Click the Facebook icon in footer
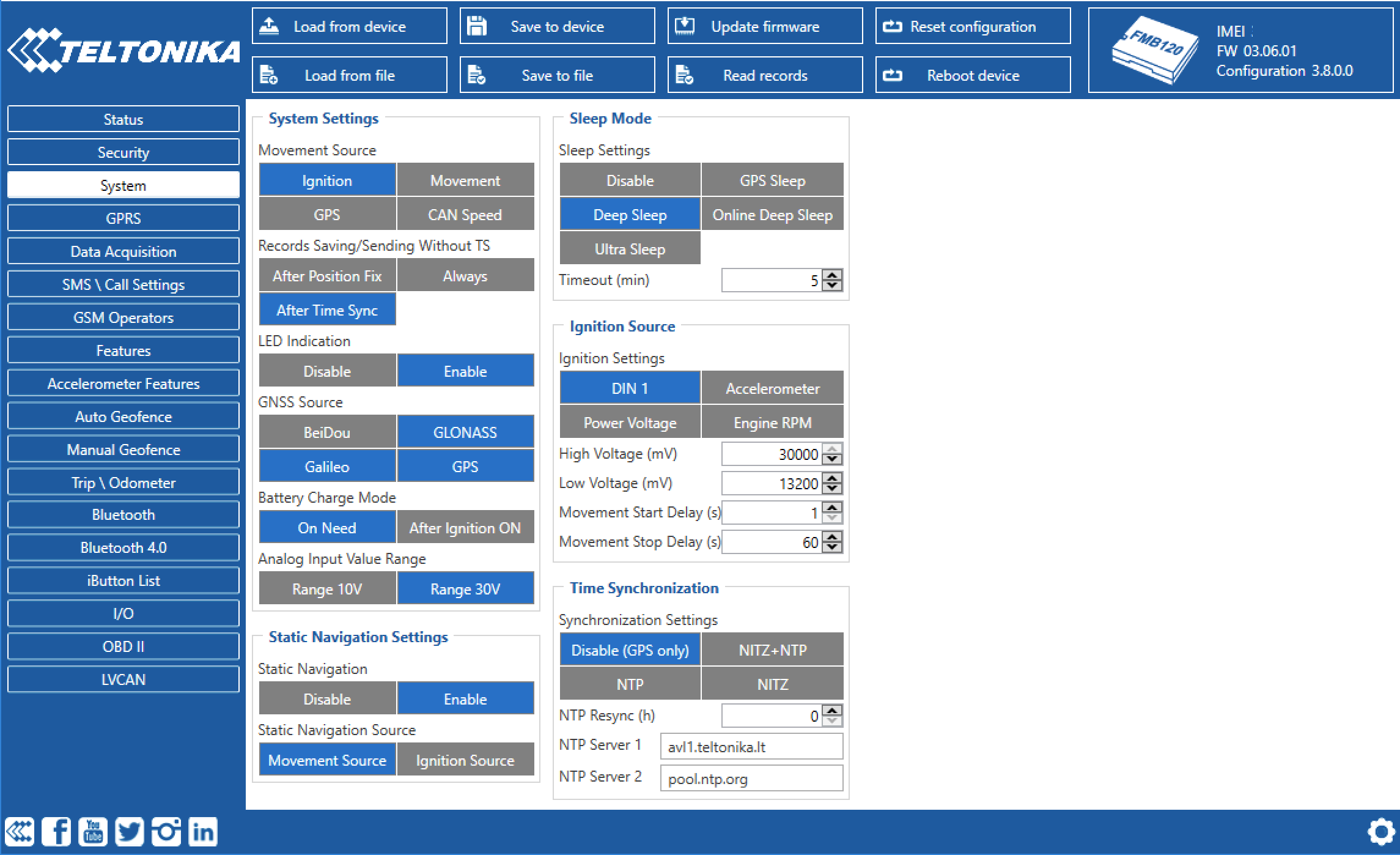This screenshot has width=1400, height=855. click(x=56, y=832)
